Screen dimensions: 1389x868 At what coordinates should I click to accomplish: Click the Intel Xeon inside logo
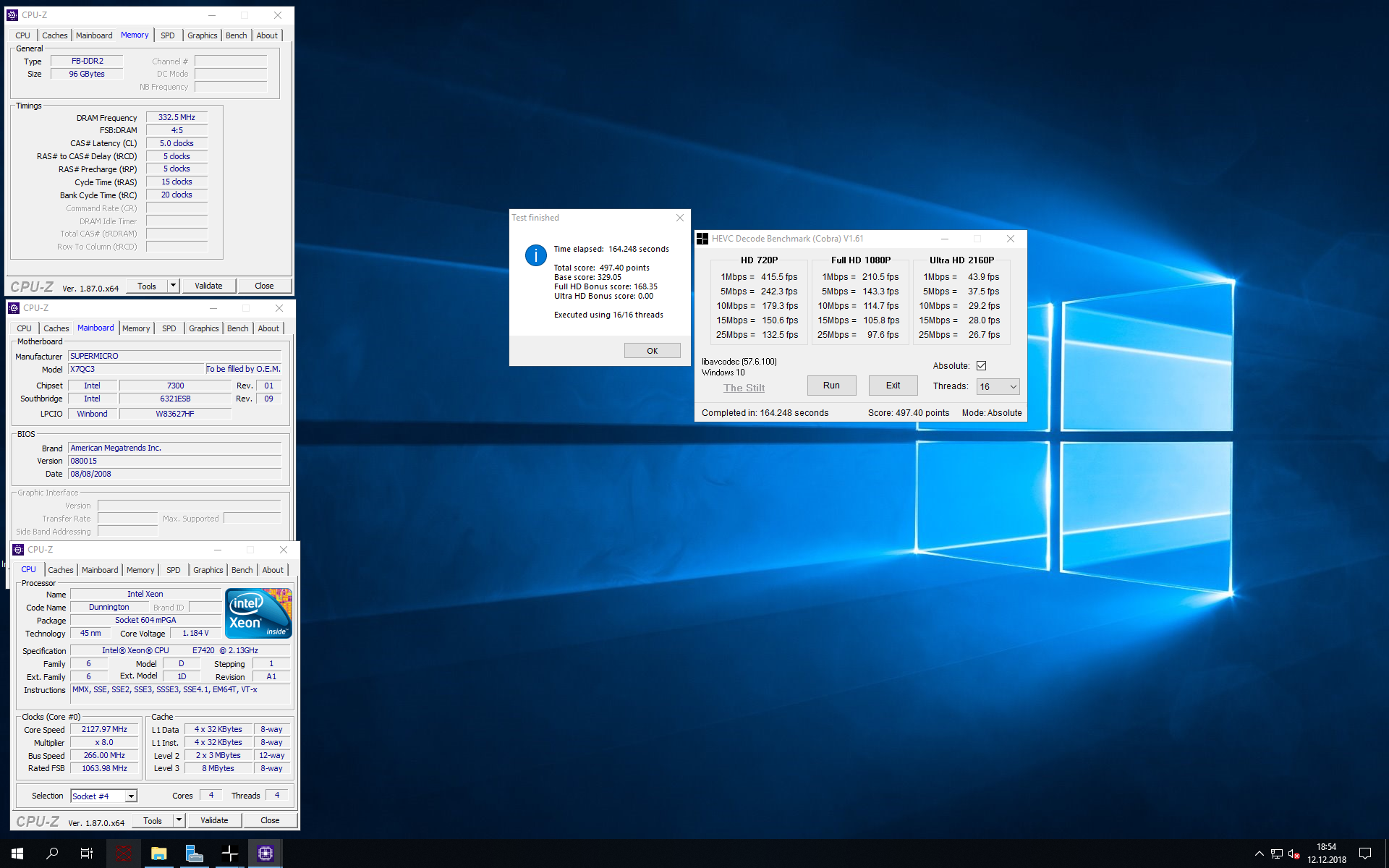point(258,613)
